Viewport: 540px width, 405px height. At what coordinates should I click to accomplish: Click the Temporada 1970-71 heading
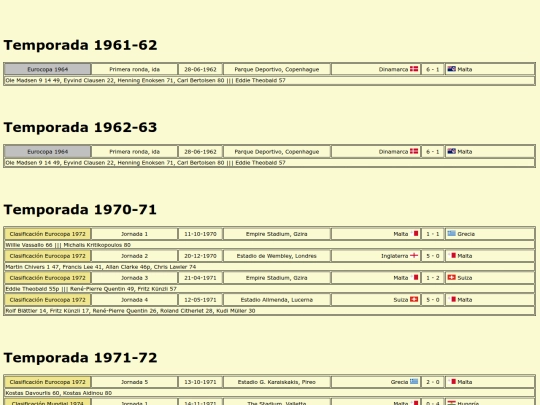click(x=80, y=210)
